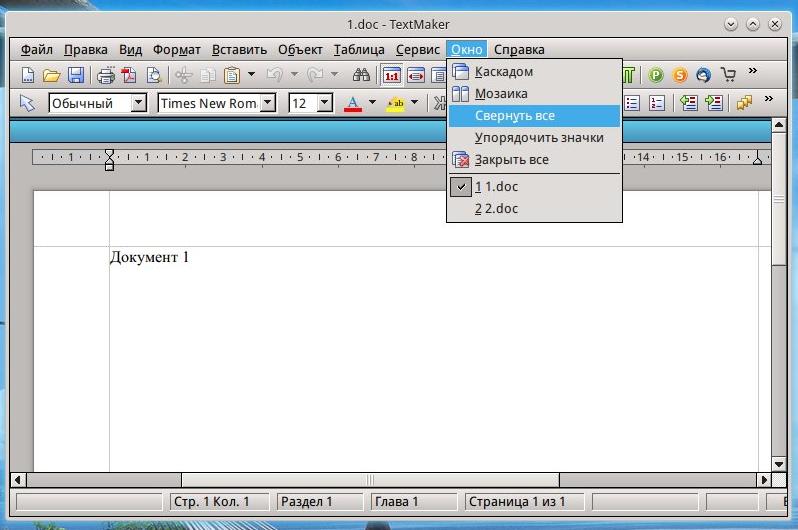Open the Undo history dropdown arrow
This screenshot has width=798, height=530.
[294, 75]
